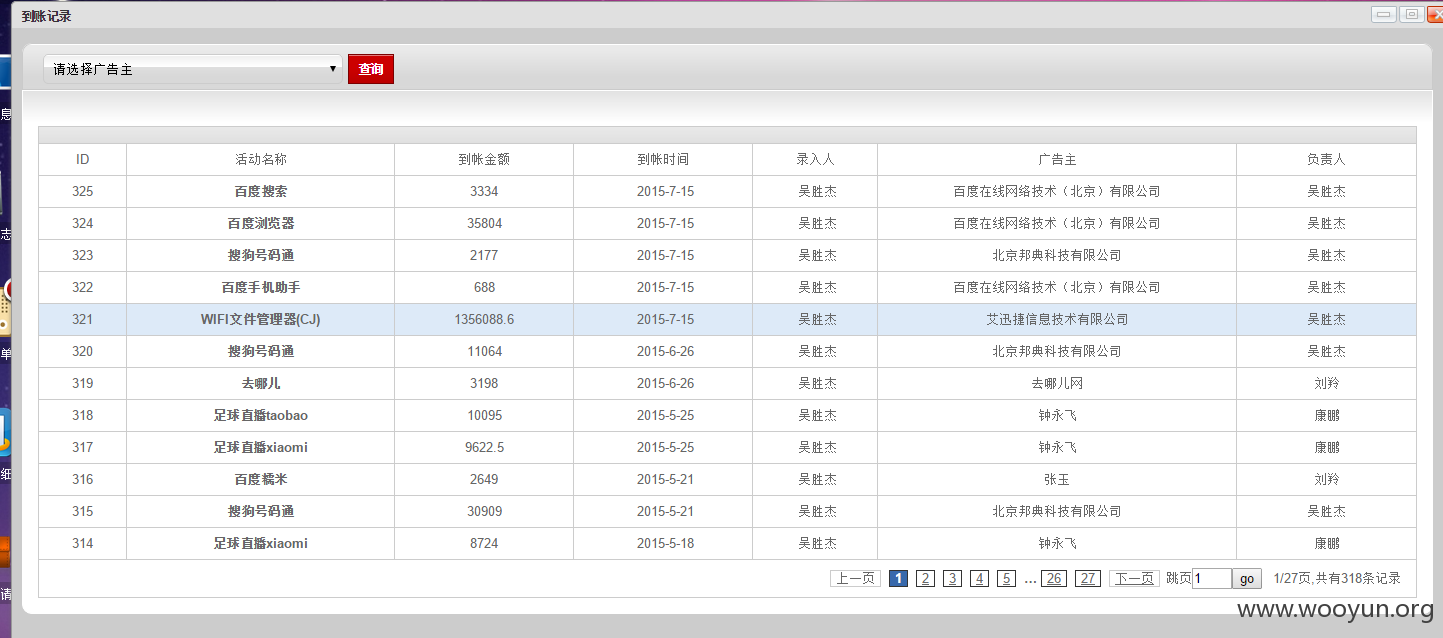Select 搜狗号码通 in row 320

tap(261, 351)
